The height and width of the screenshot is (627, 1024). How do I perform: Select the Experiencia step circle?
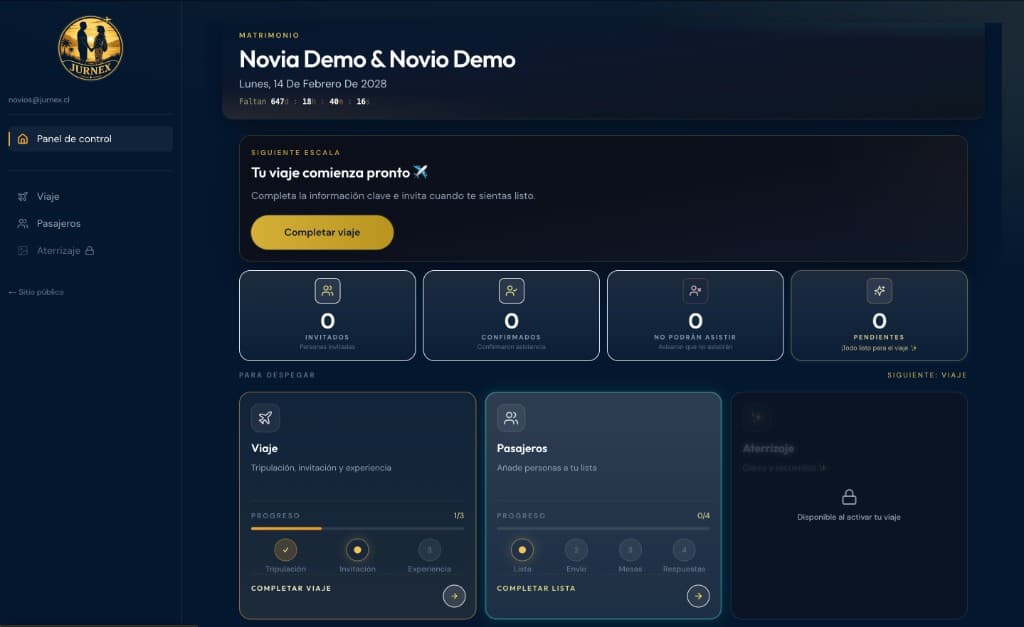429,550
